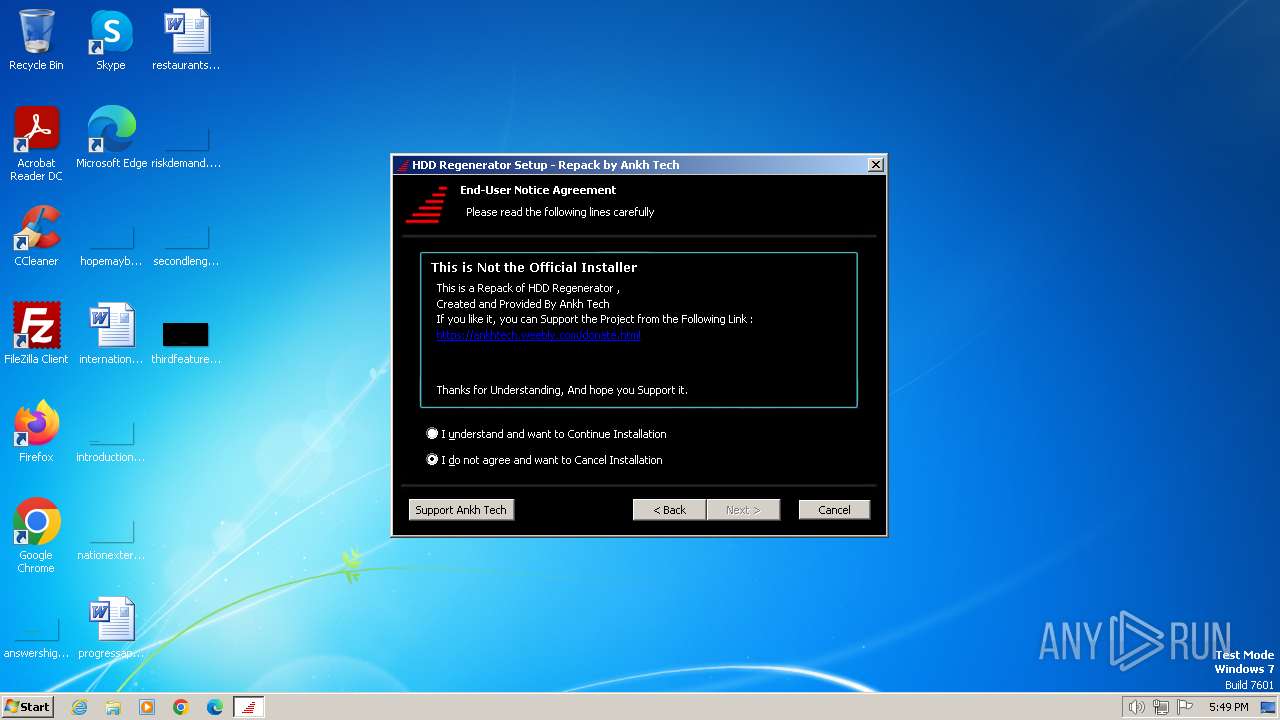Open the ankhtech donate hyperlink

point(538,335)
